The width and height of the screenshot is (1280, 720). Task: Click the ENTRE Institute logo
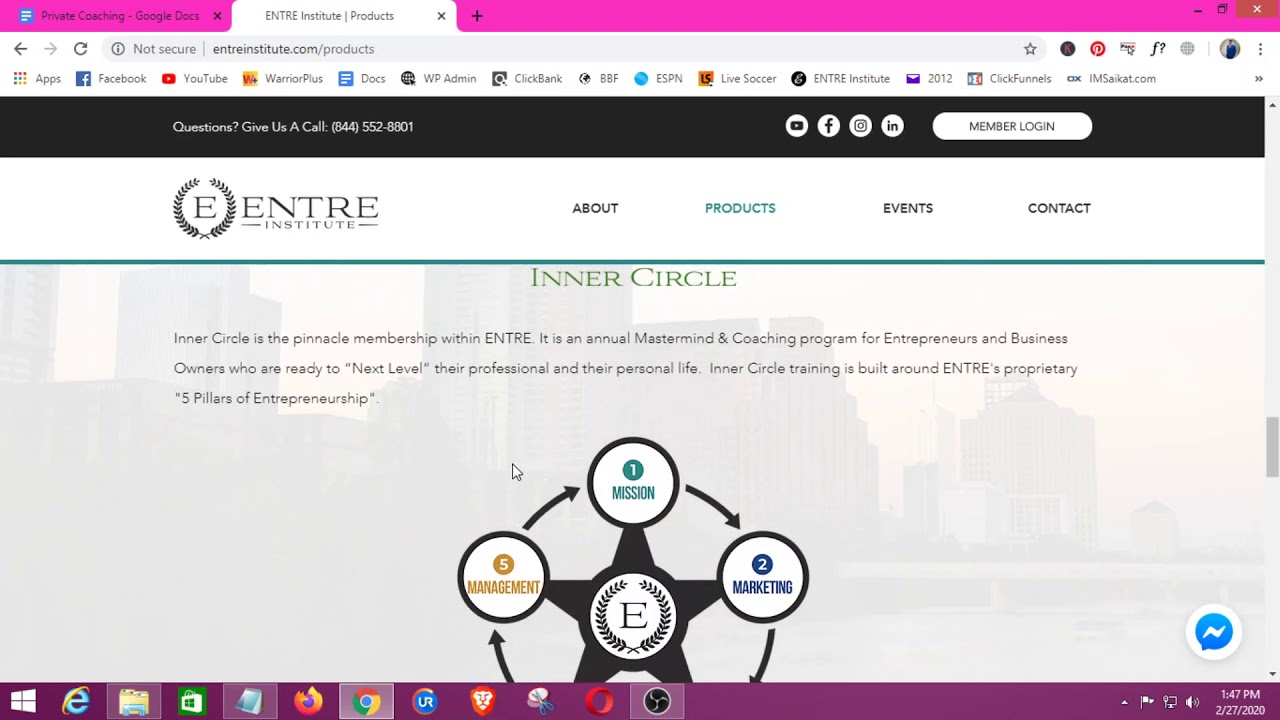click(276, 208)
